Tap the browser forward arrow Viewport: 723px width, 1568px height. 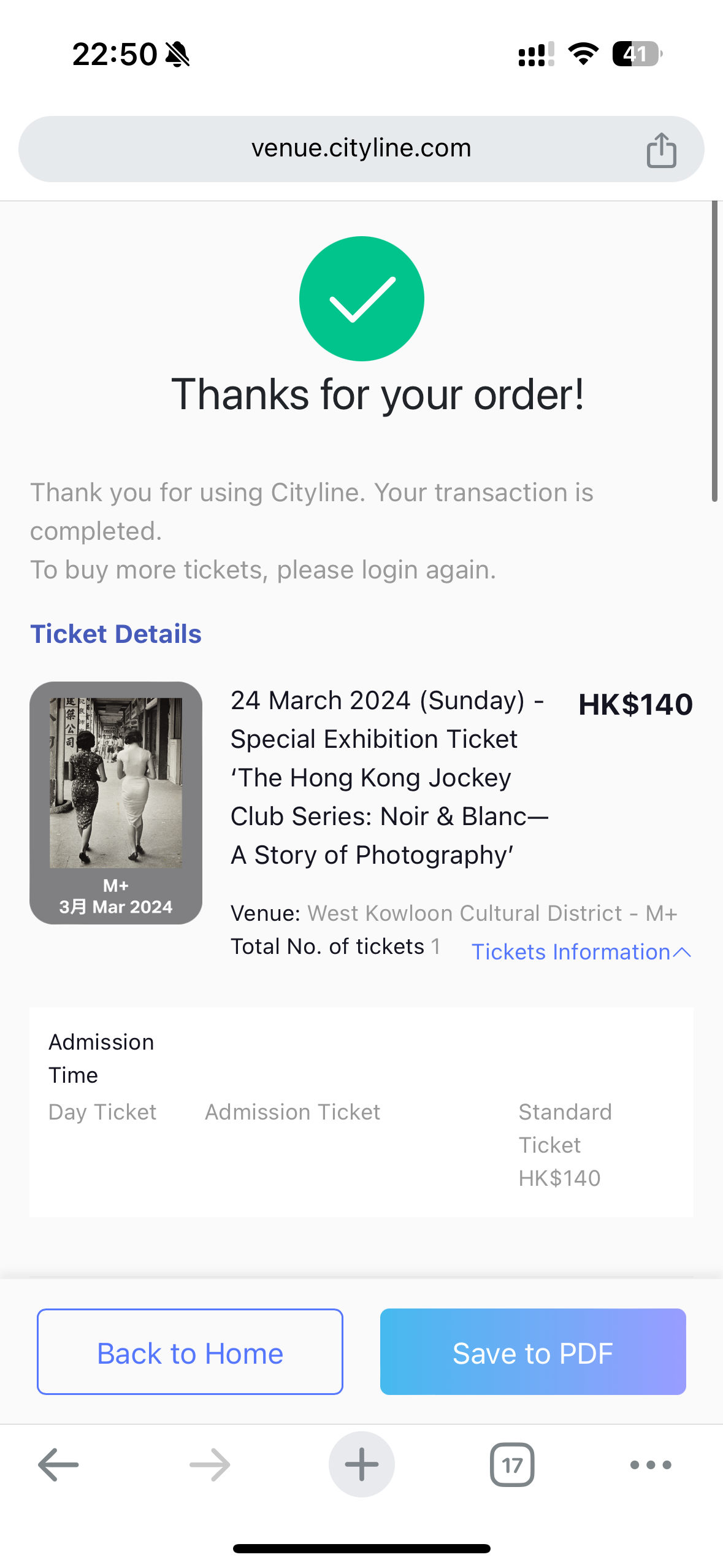click(x=210, y=1464)
